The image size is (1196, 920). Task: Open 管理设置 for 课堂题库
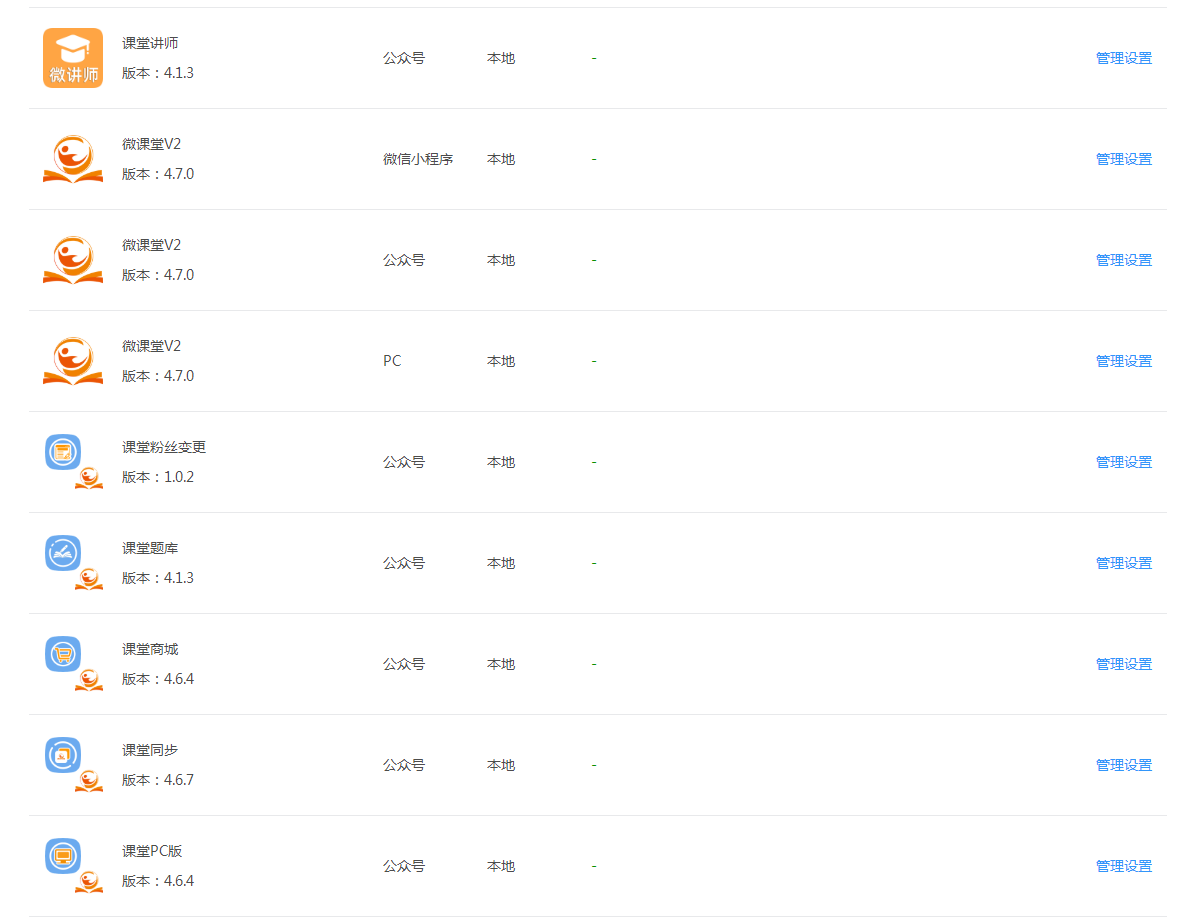[1124, 563]
